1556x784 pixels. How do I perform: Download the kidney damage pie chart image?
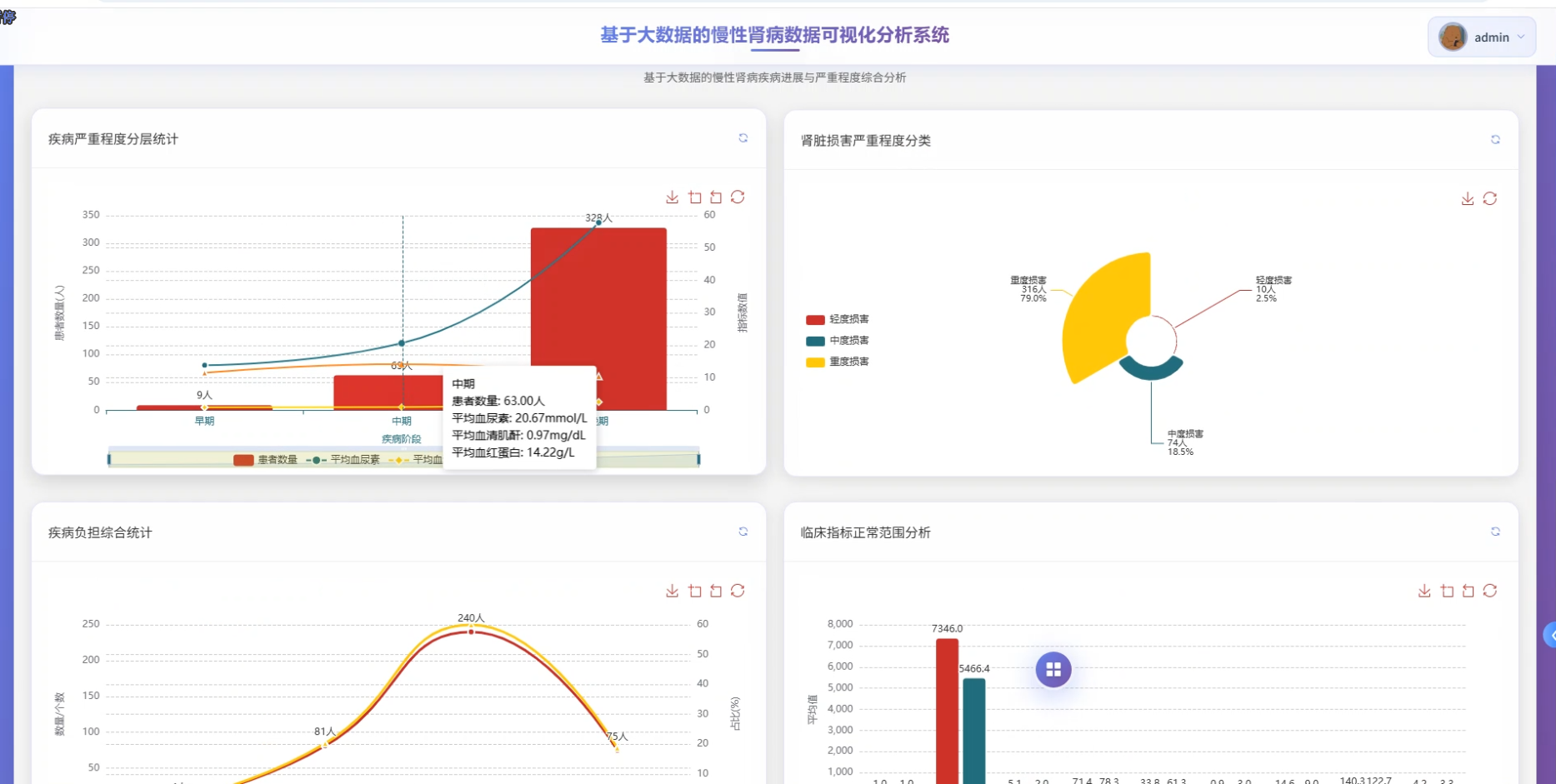tap(1468, 199)
